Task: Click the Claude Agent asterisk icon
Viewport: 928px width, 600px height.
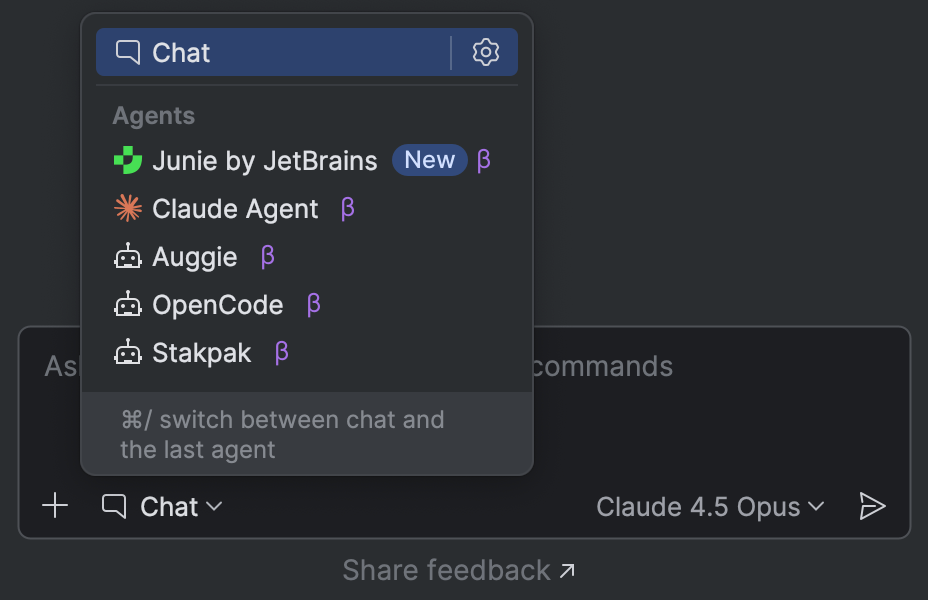Action: click(128, 208)
